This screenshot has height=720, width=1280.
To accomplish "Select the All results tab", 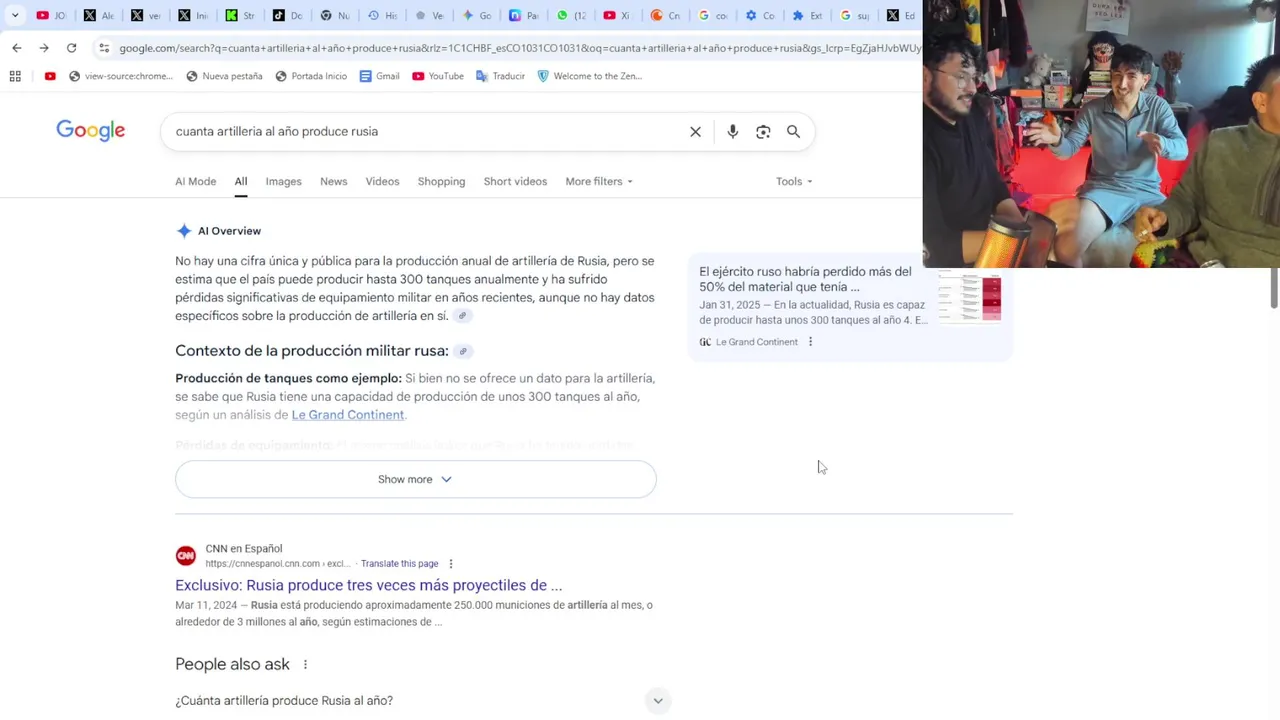I will click(241, 181).
